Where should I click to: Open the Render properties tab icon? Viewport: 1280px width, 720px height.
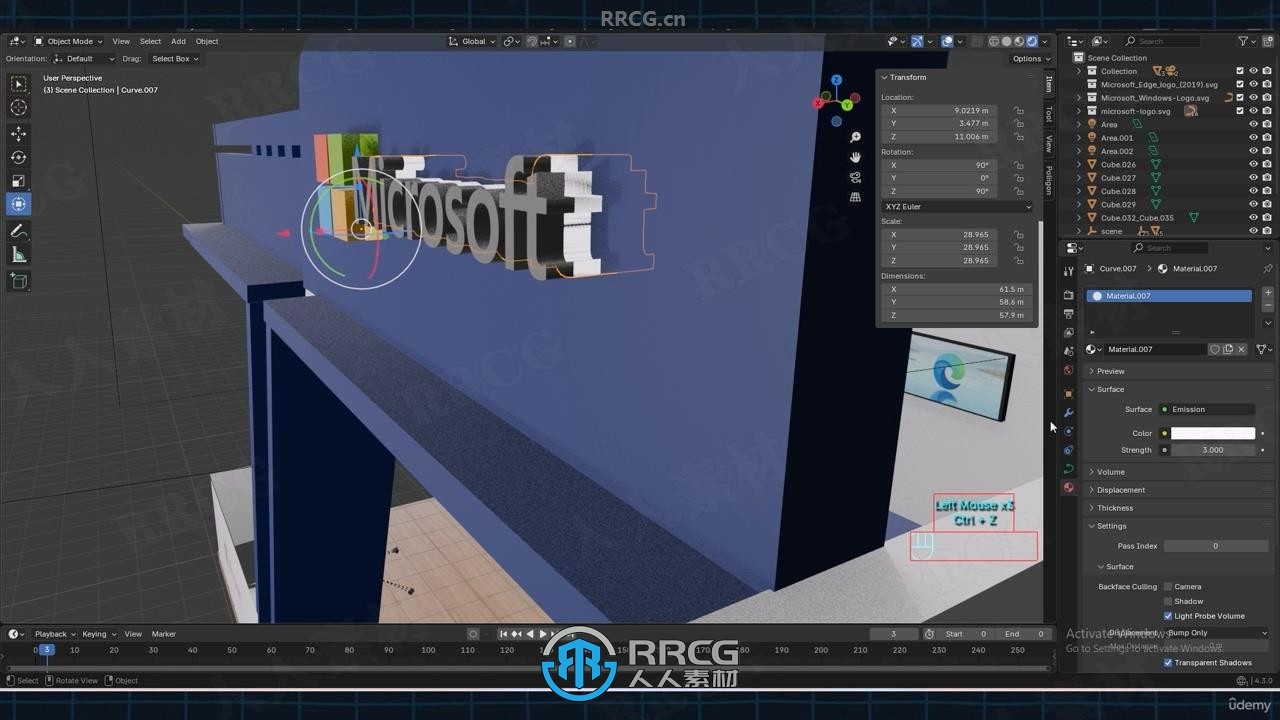point(1068,295)
